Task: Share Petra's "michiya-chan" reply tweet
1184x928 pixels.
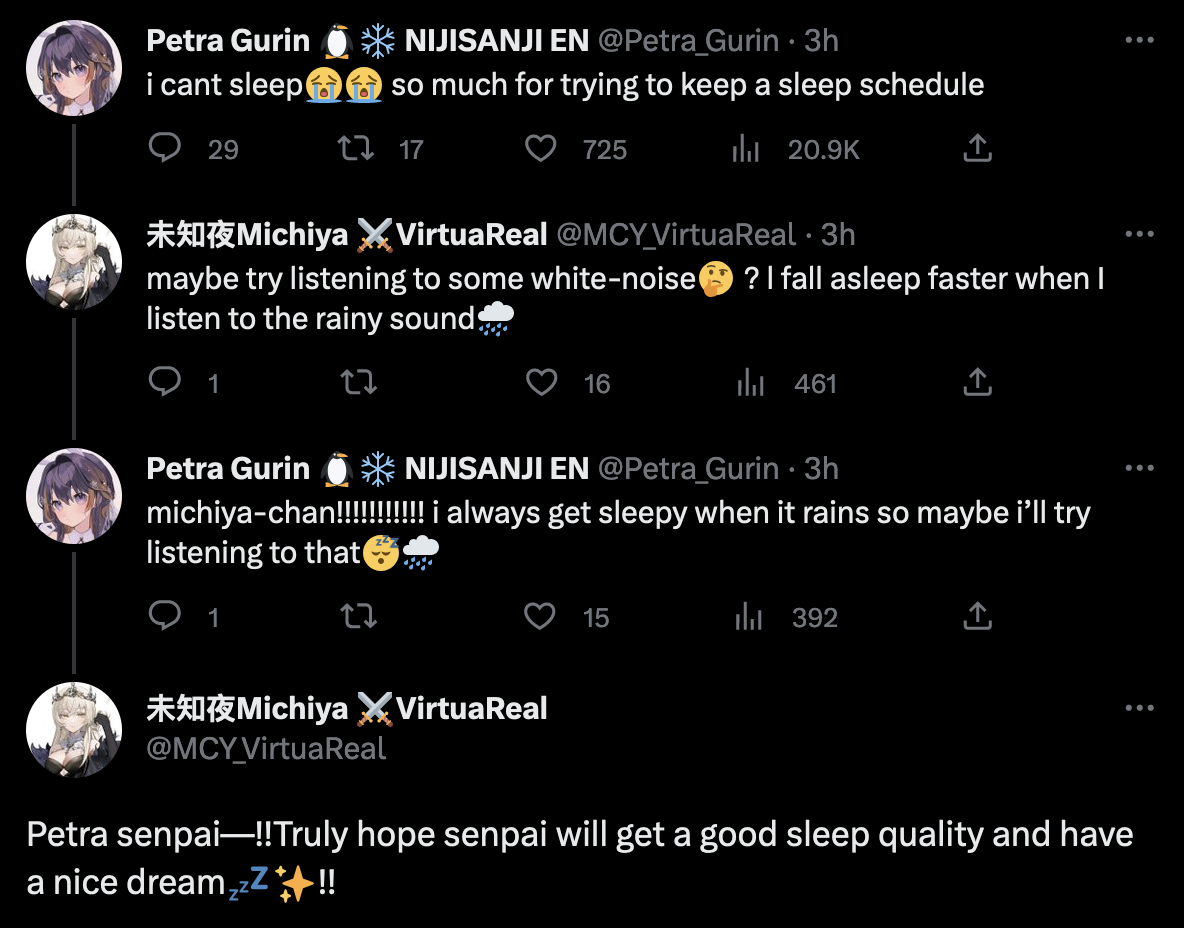Action: [976, 617]
